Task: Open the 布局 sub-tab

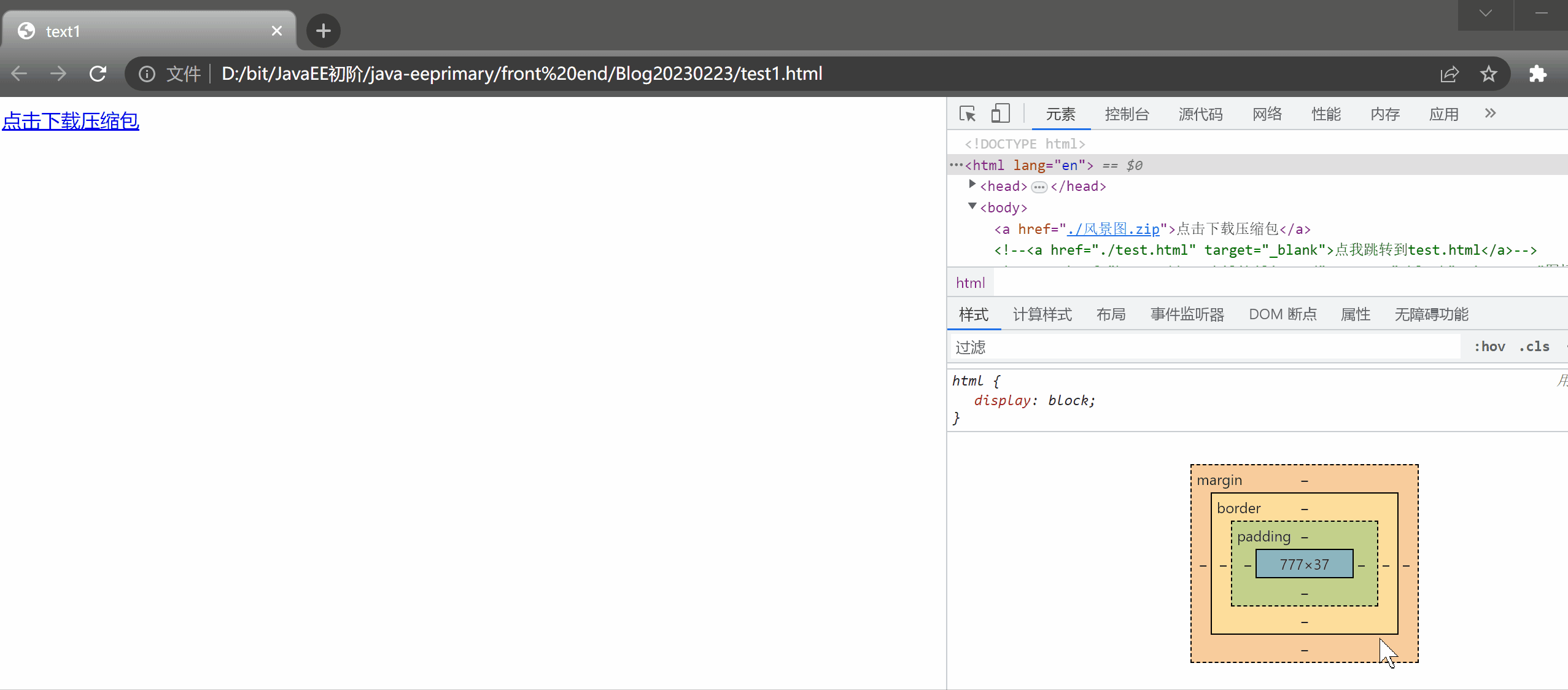Action: [1111, 314]
